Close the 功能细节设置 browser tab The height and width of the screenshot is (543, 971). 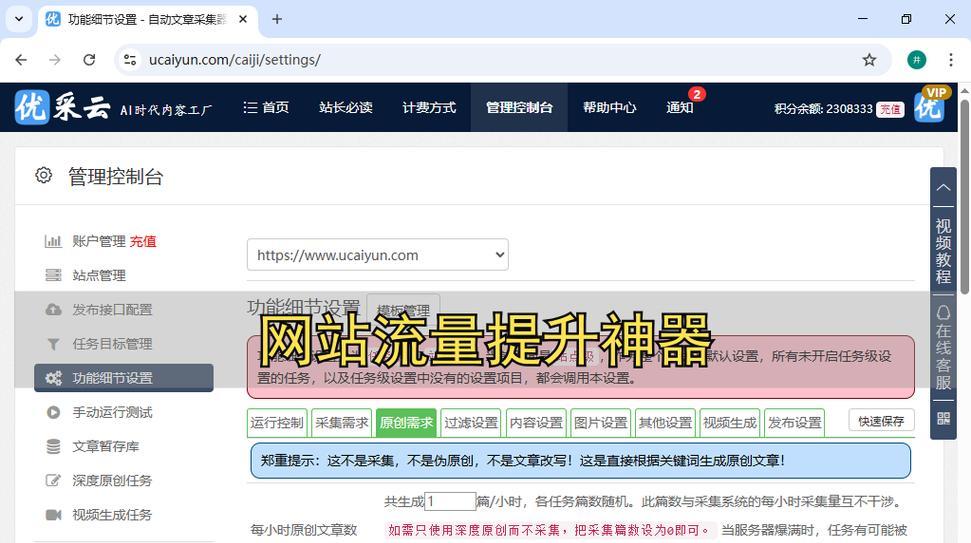point(243,19)
